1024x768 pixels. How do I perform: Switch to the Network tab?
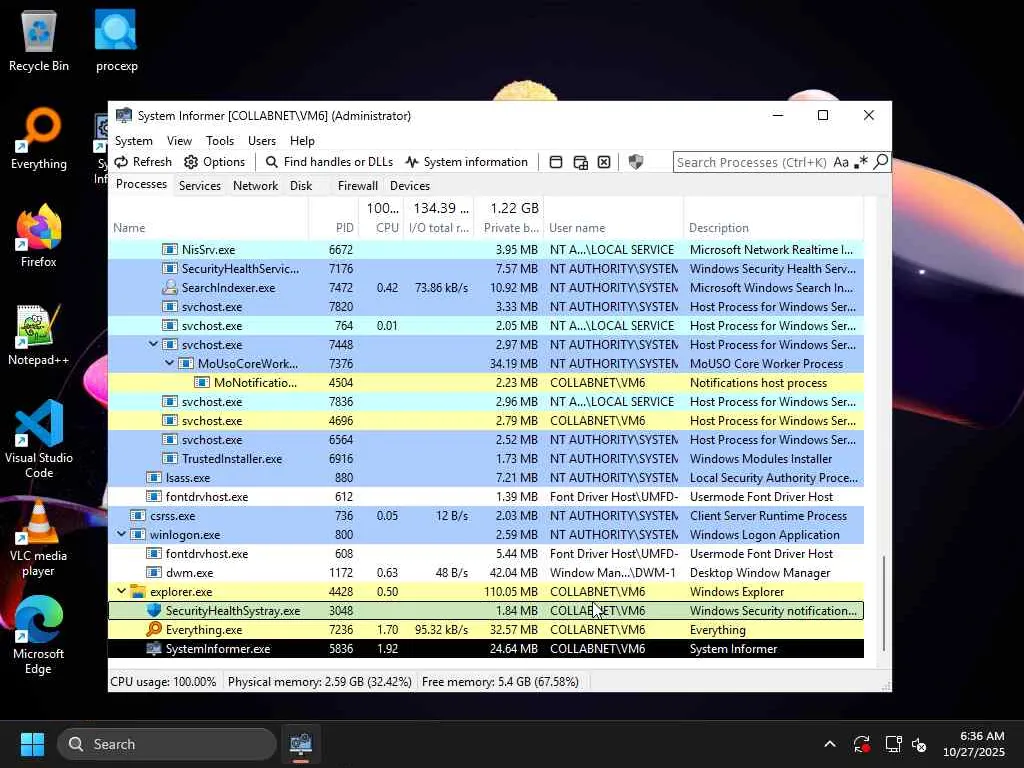pyautogui.click(x=255, y=185)
